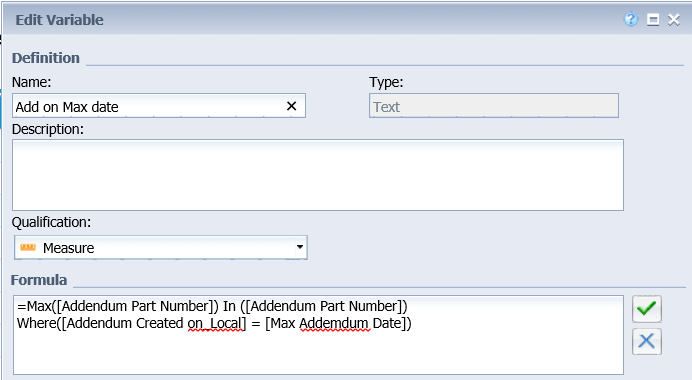Click the Description label
Image resolution: width=692 pixels, height=380 pixels.
pos(48,129)
